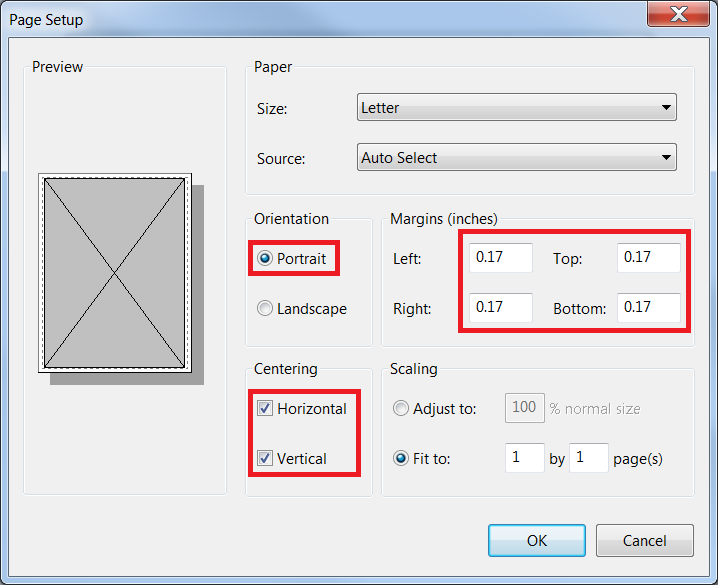Click the Fit to pages wide field
Screen dimensions: 718x585
click(x=525, y=457)
